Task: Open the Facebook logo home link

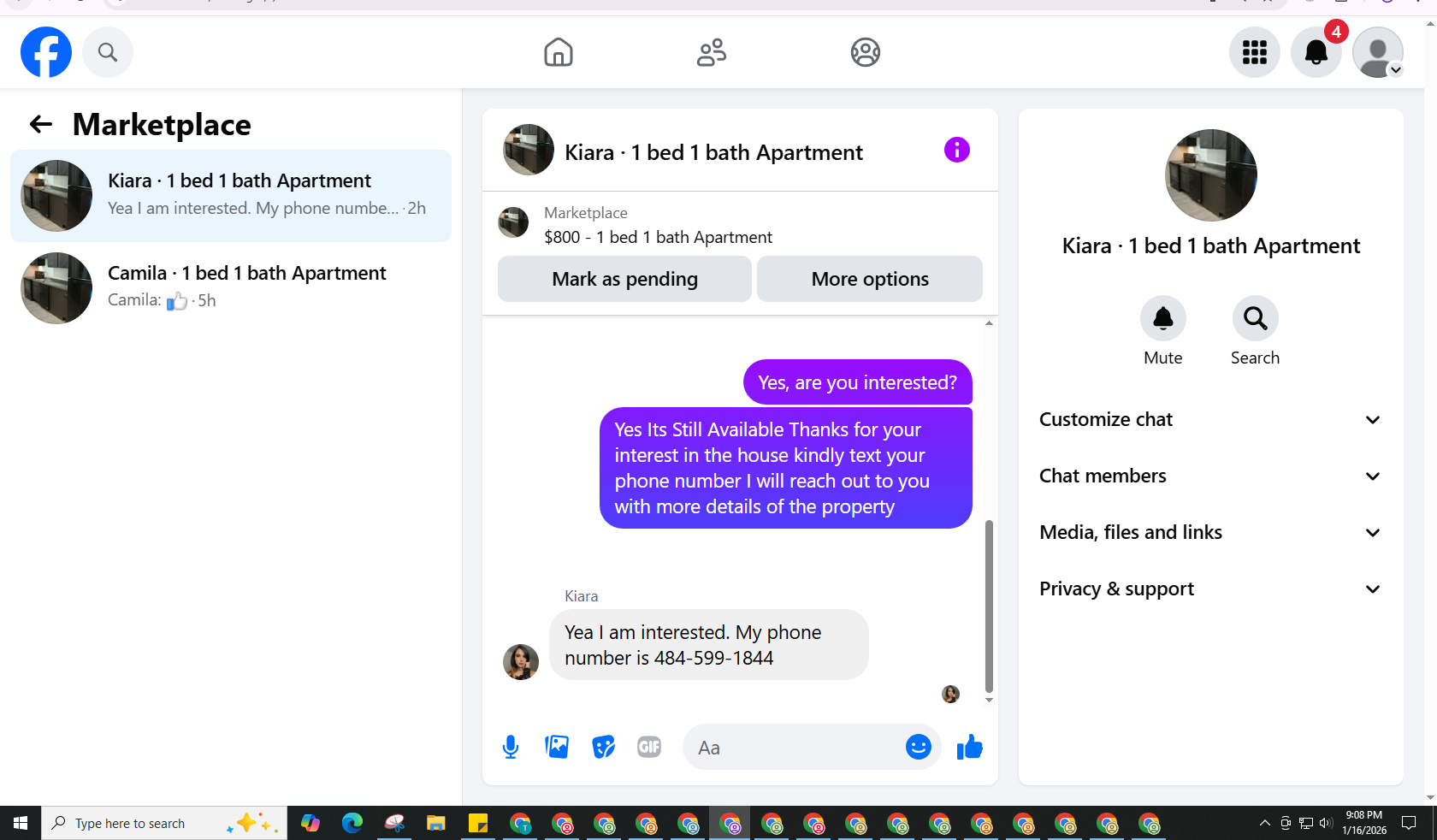Action: coord(46,52)
